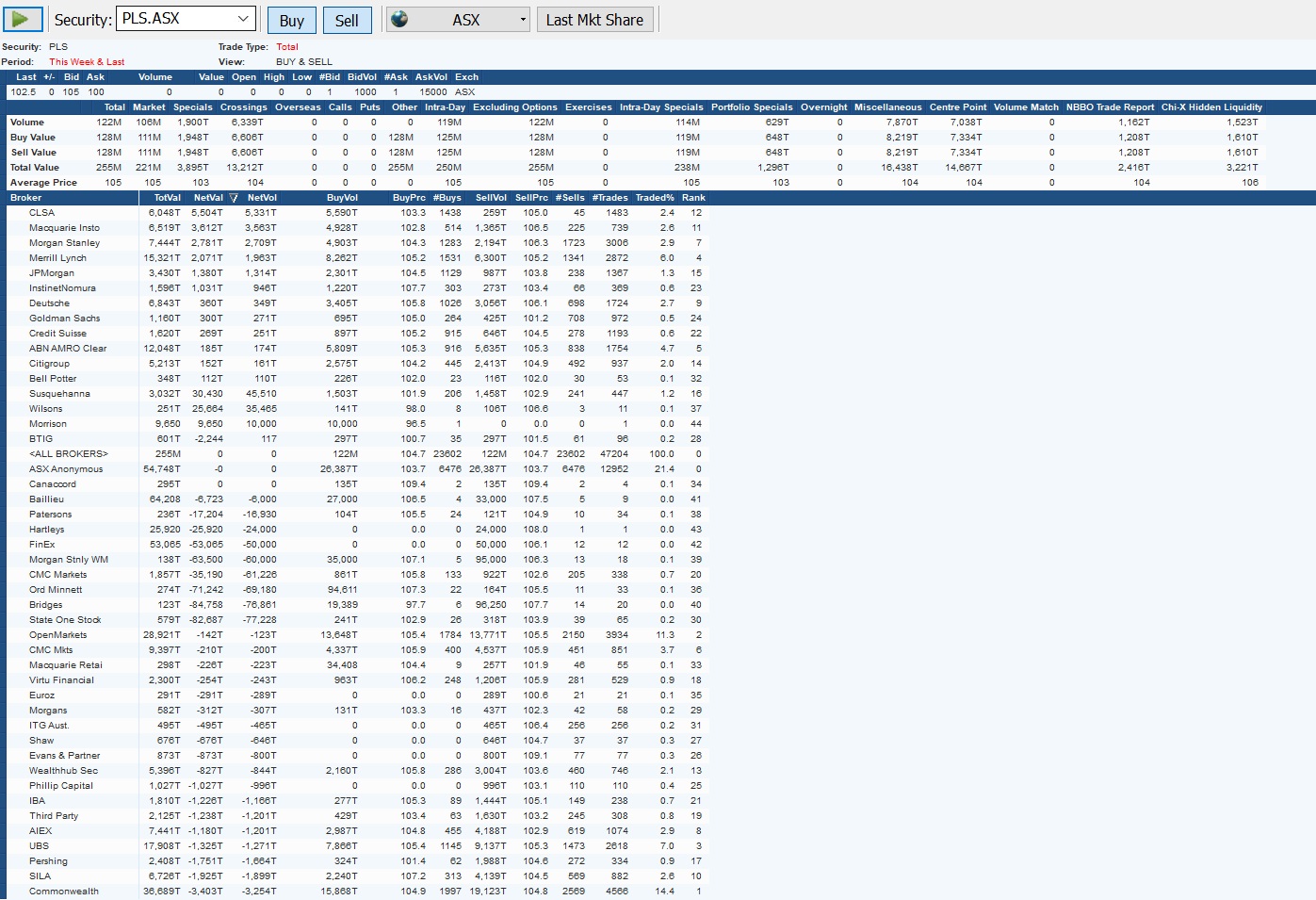
Task: Select the <ALL BROKERS> row
Action: [x=356, y=454]
